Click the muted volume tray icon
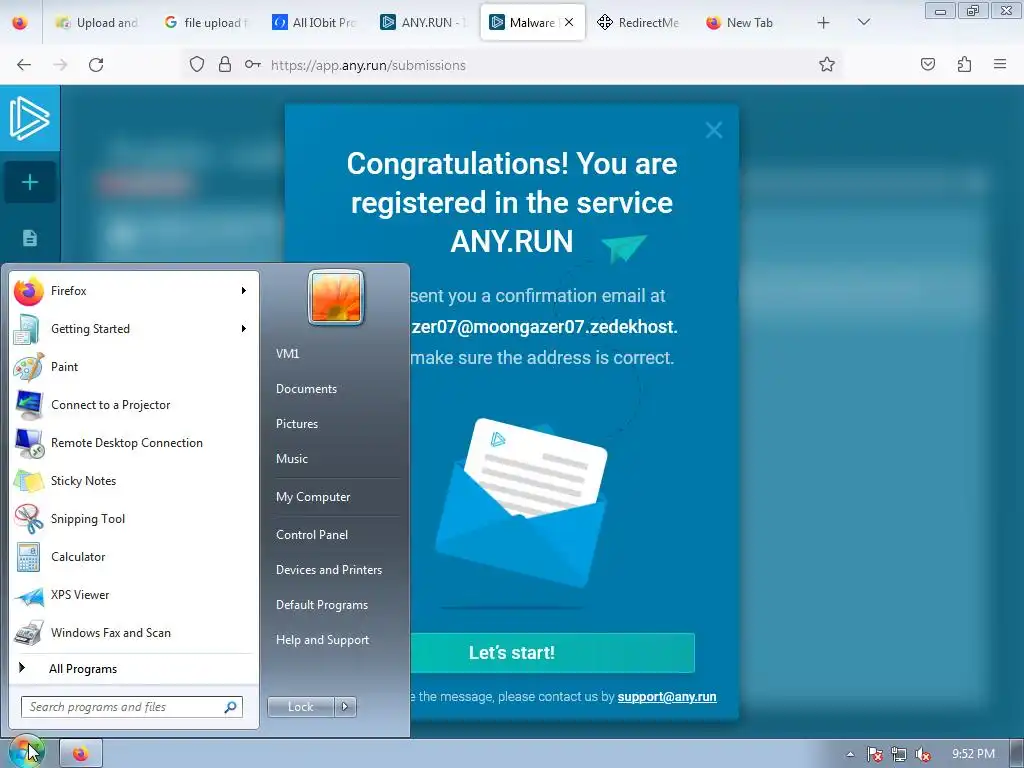The height and width of the screenshot is (768, 1024). coord(923,754)
